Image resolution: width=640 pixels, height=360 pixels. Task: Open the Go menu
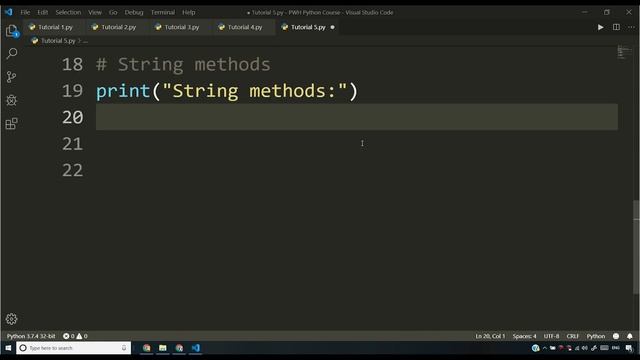pos(113,12)
